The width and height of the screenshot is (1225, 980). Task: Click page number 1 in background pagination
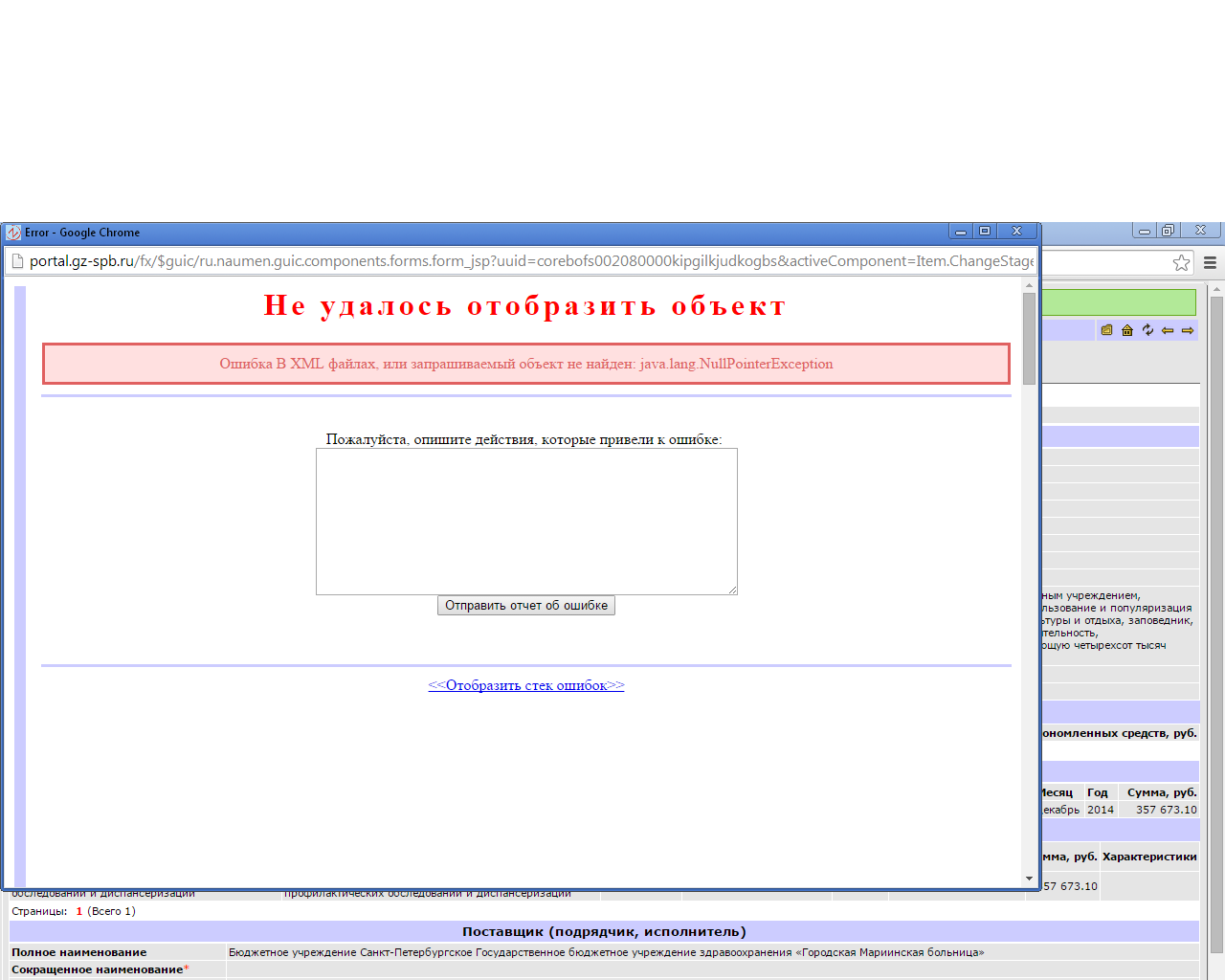pos(79,911)
